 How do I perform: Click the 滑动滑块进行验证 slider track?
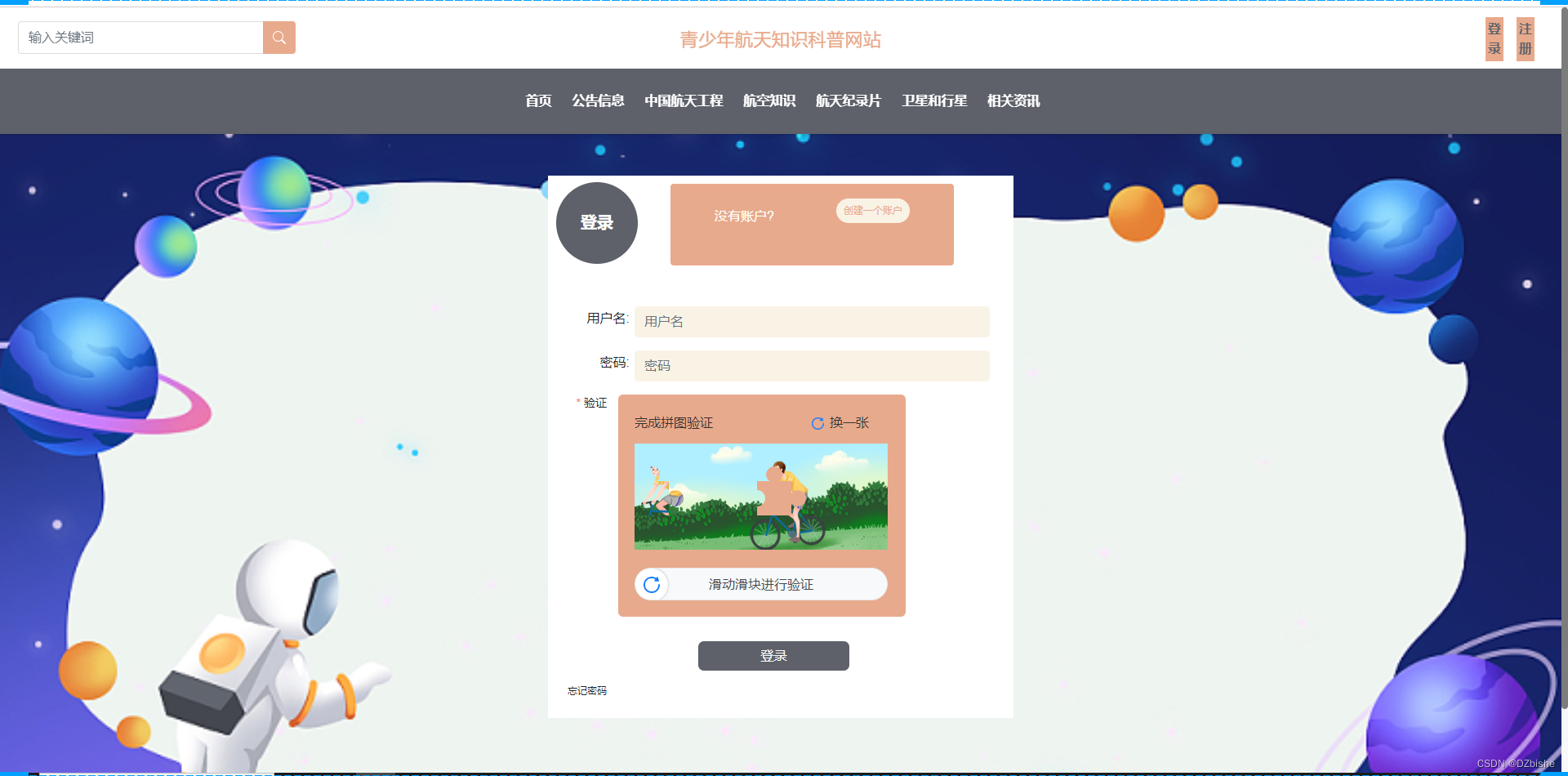[761, 584]
